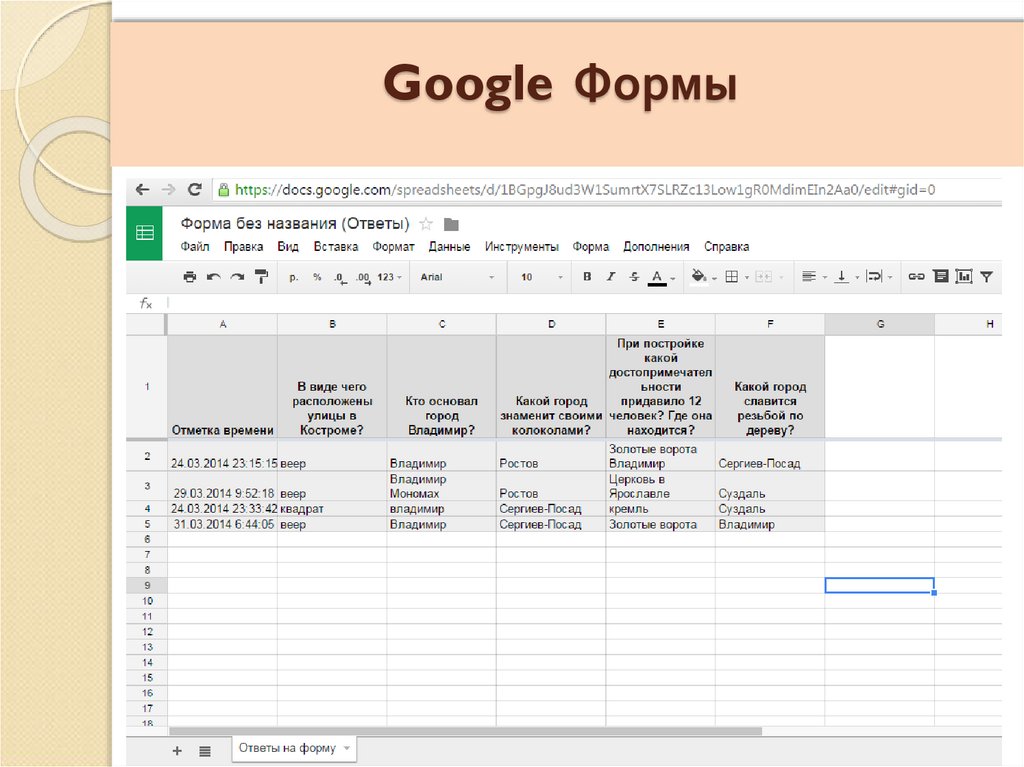Format as currency (р.)
Screen dimensions: 1024x767
pos(294,277)
